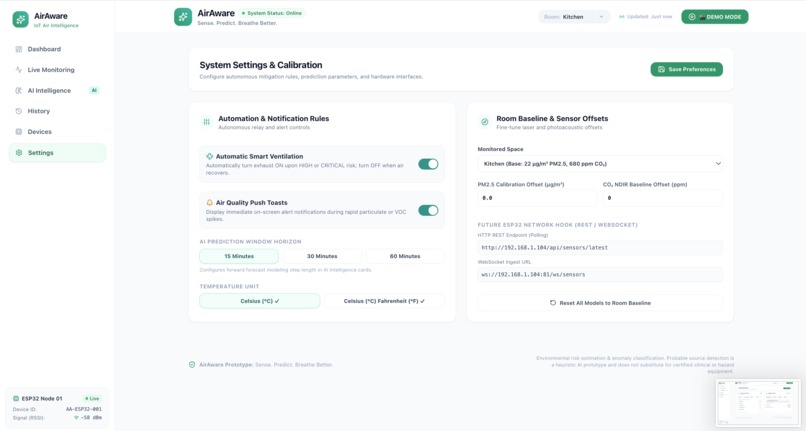Screen dimensions: 806x431
Task: Click the PM2.5 Calibration Offset field
Action: (537, 198)
